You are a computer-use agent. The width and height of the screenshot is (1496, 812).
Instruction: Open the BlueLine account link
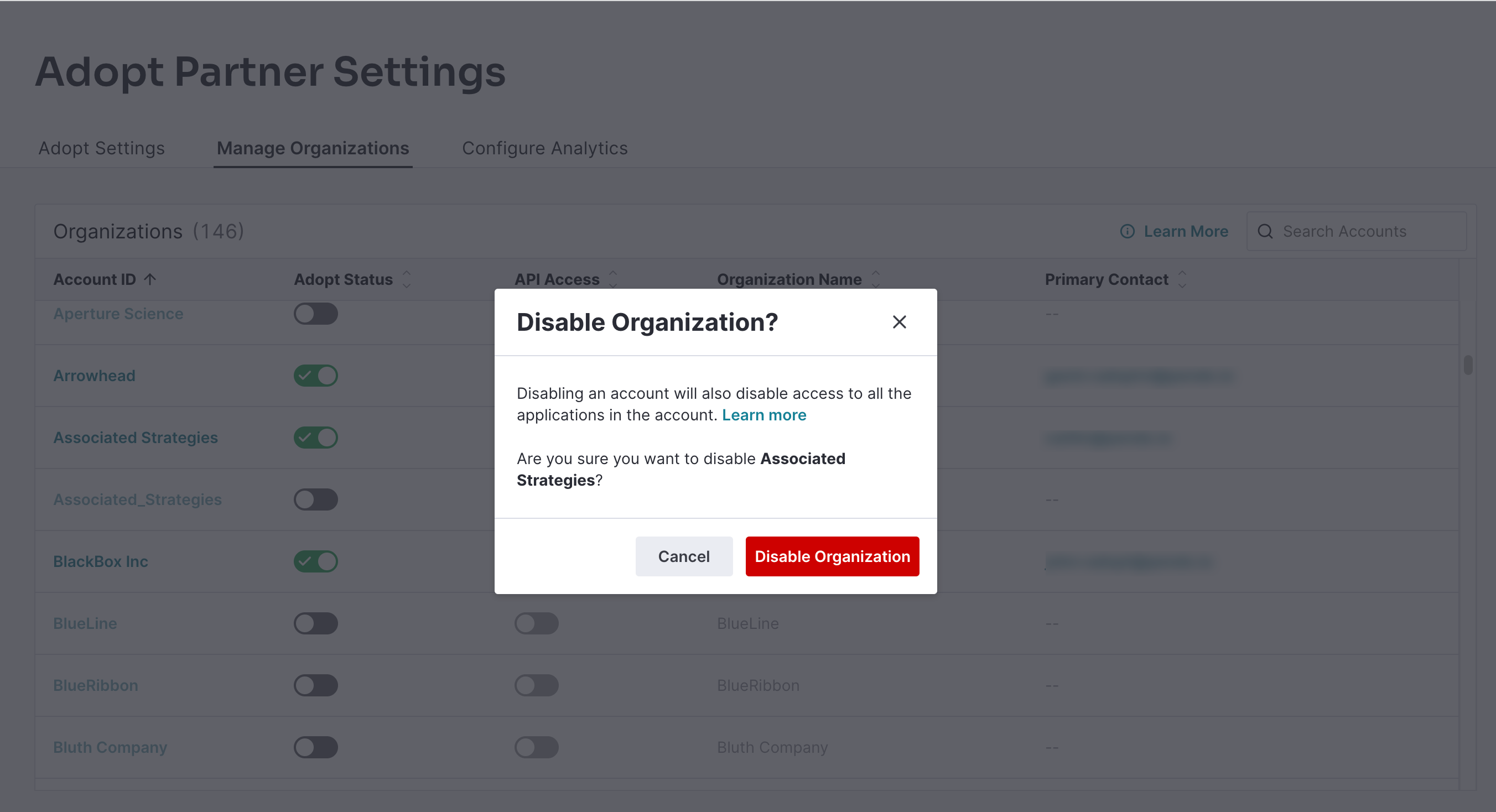pos(85,623)
